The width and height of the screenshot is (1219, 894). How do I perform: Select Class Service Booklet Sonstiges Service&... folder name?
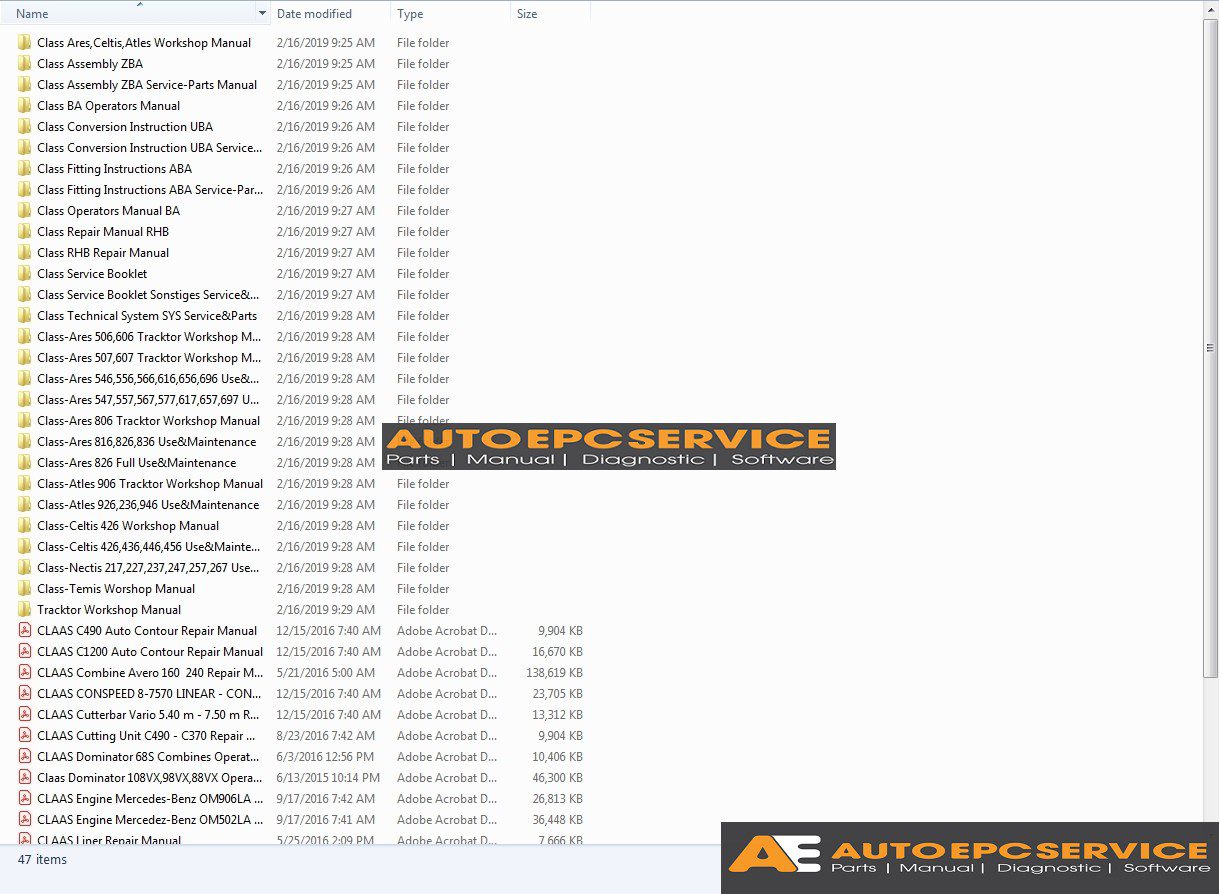148,295
